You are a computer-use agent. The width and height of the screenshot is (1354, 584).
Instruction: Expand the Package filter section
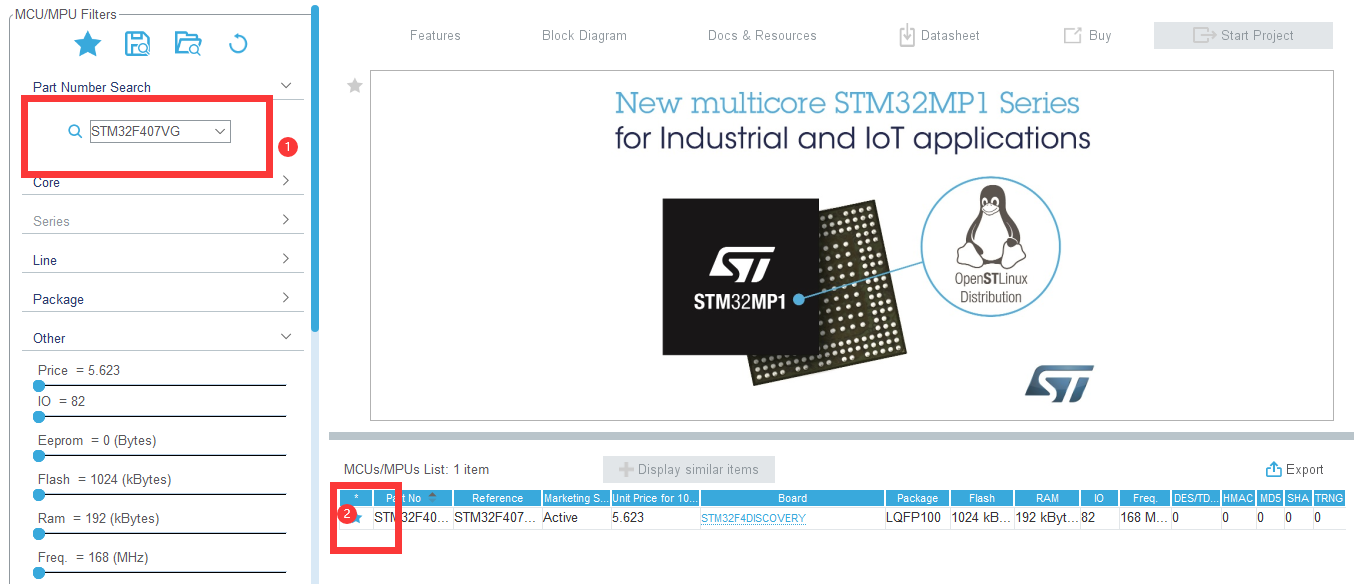pos(286,298)
